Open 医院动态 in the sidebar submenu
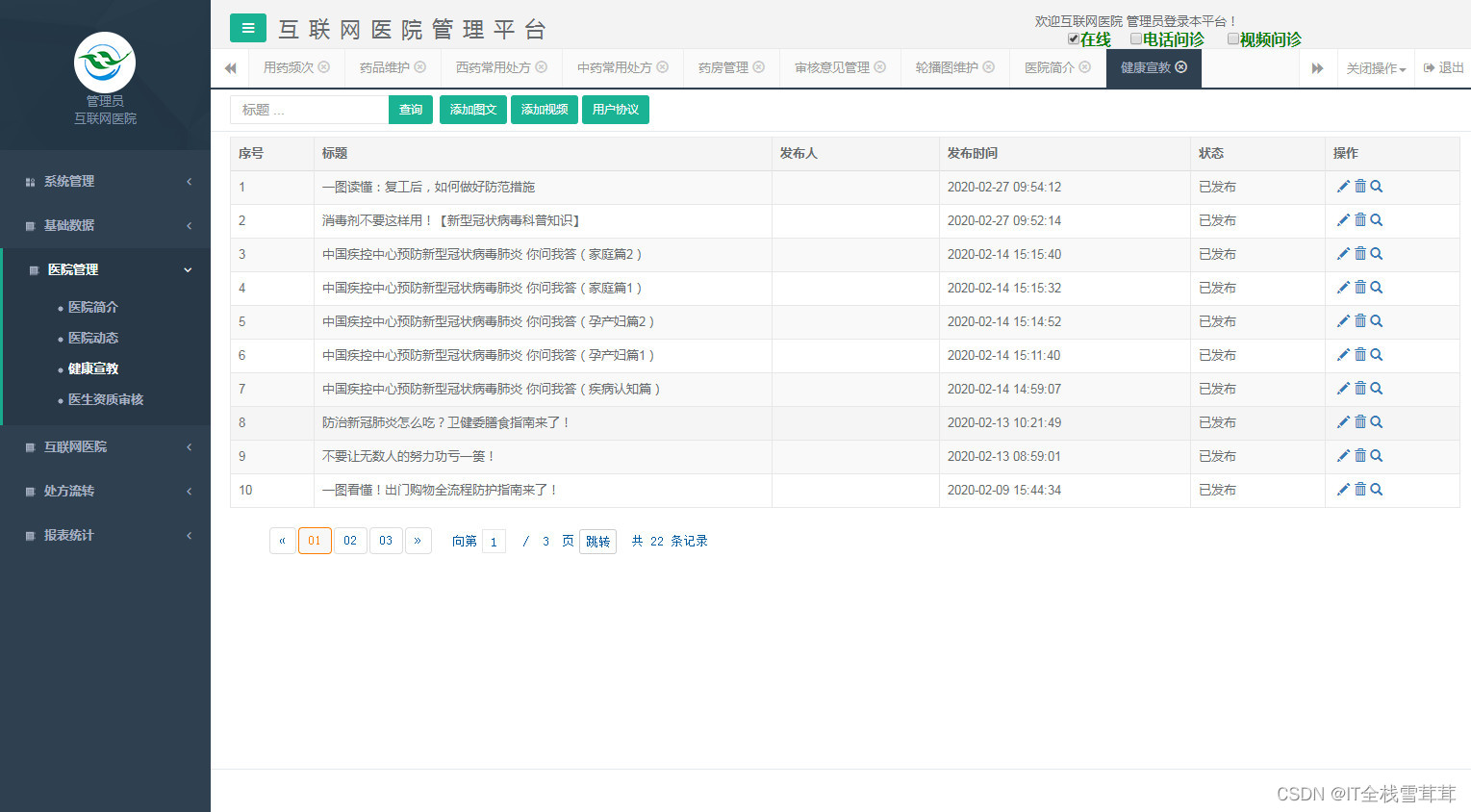1471x812 pixels. coord(93,338)
